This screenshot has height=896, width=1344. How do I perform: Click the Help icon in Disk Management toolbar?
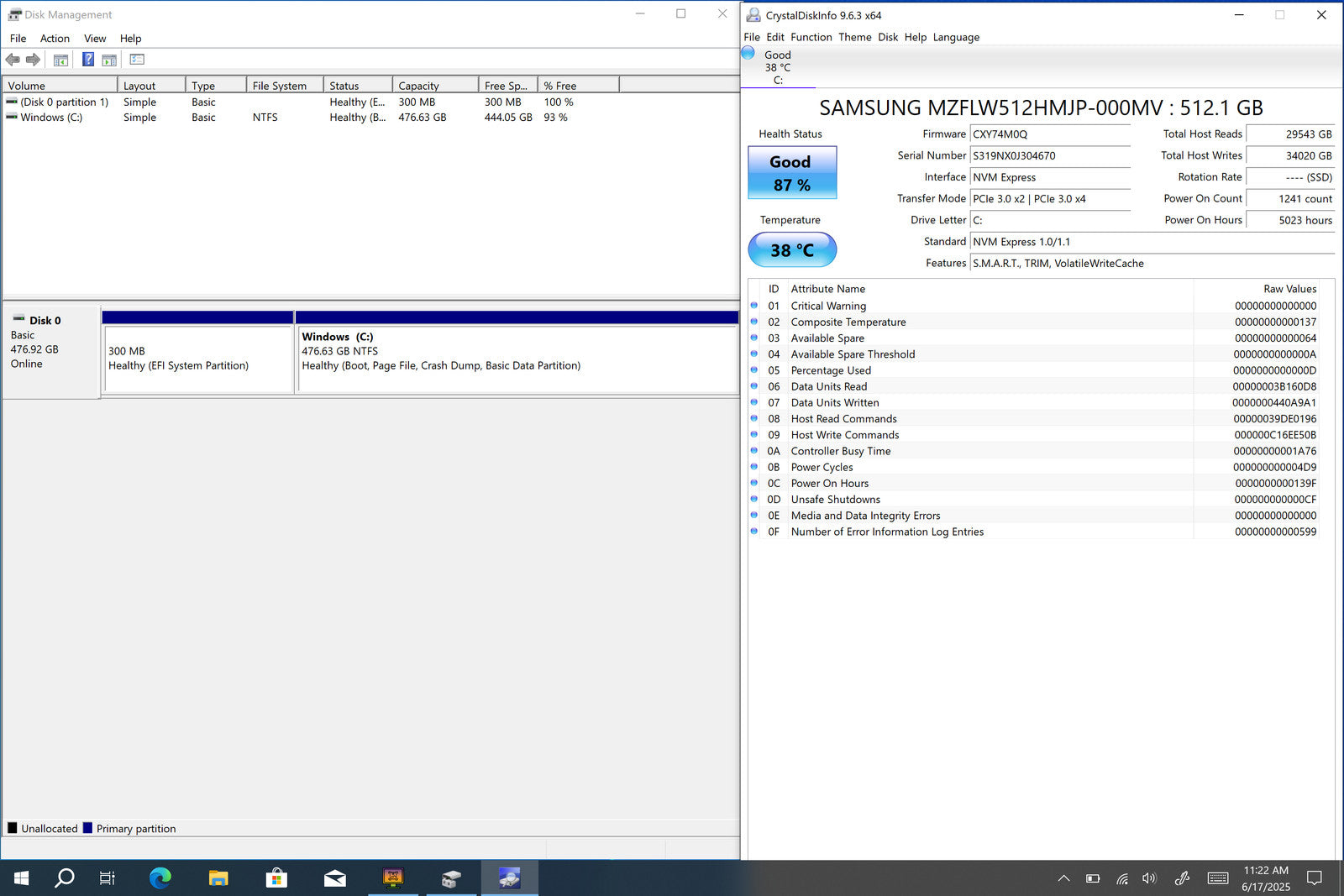tap(87, 60)
